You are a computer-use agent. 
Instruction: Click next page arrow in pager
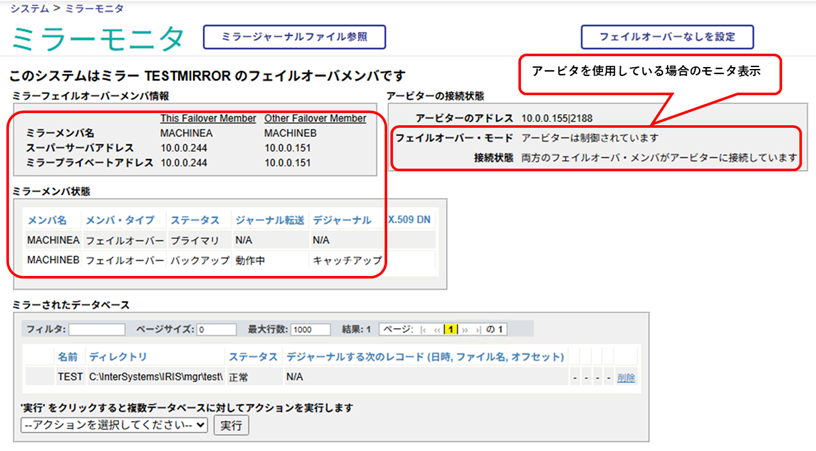coord(465,329)
